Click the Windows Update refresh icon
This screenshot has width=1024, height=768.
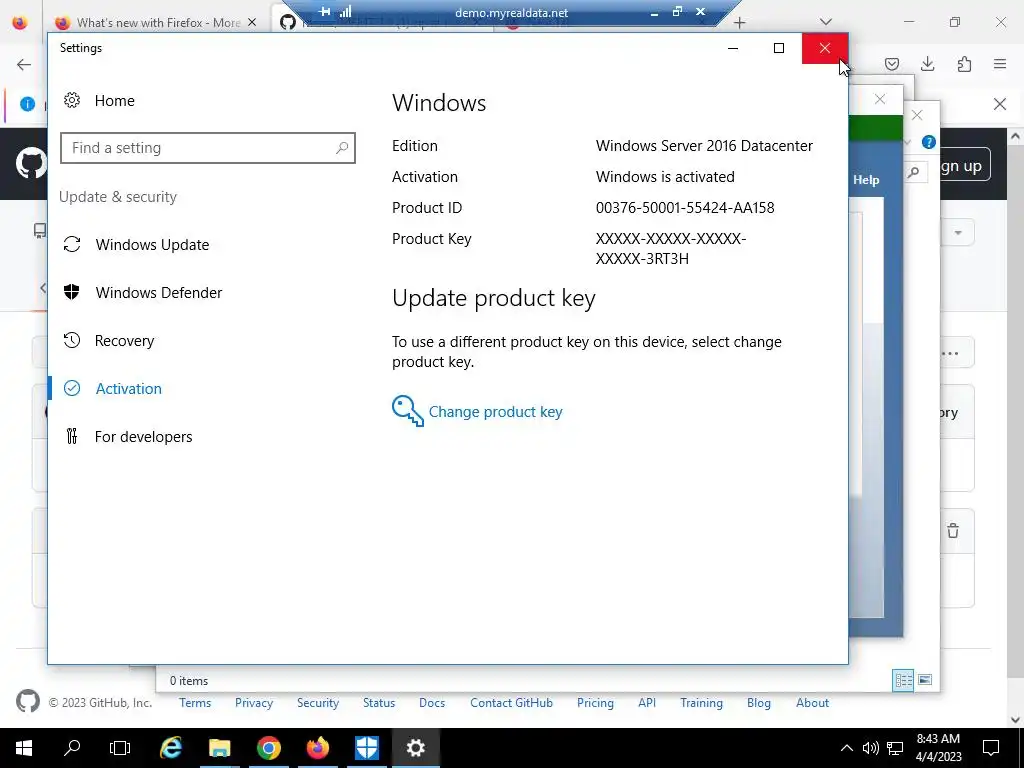pos(72,244)
